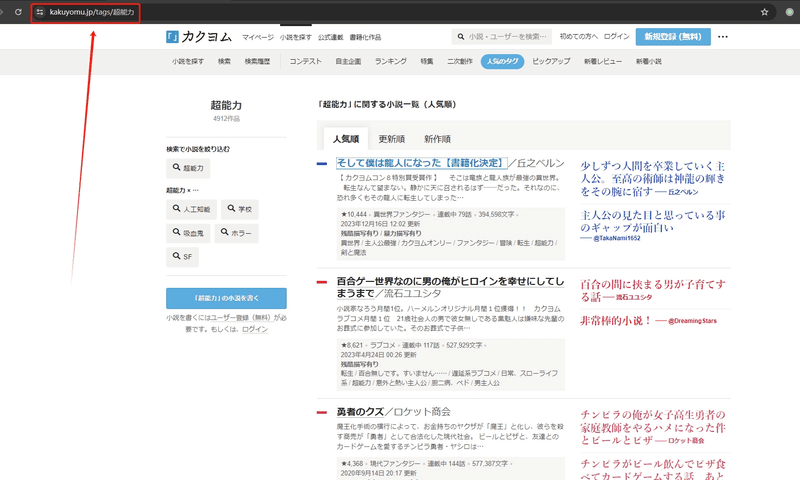The width and height of the screenshot is (800, 480).
Task: Open the 二次創作 navigation item
Action: coord(460,61)
